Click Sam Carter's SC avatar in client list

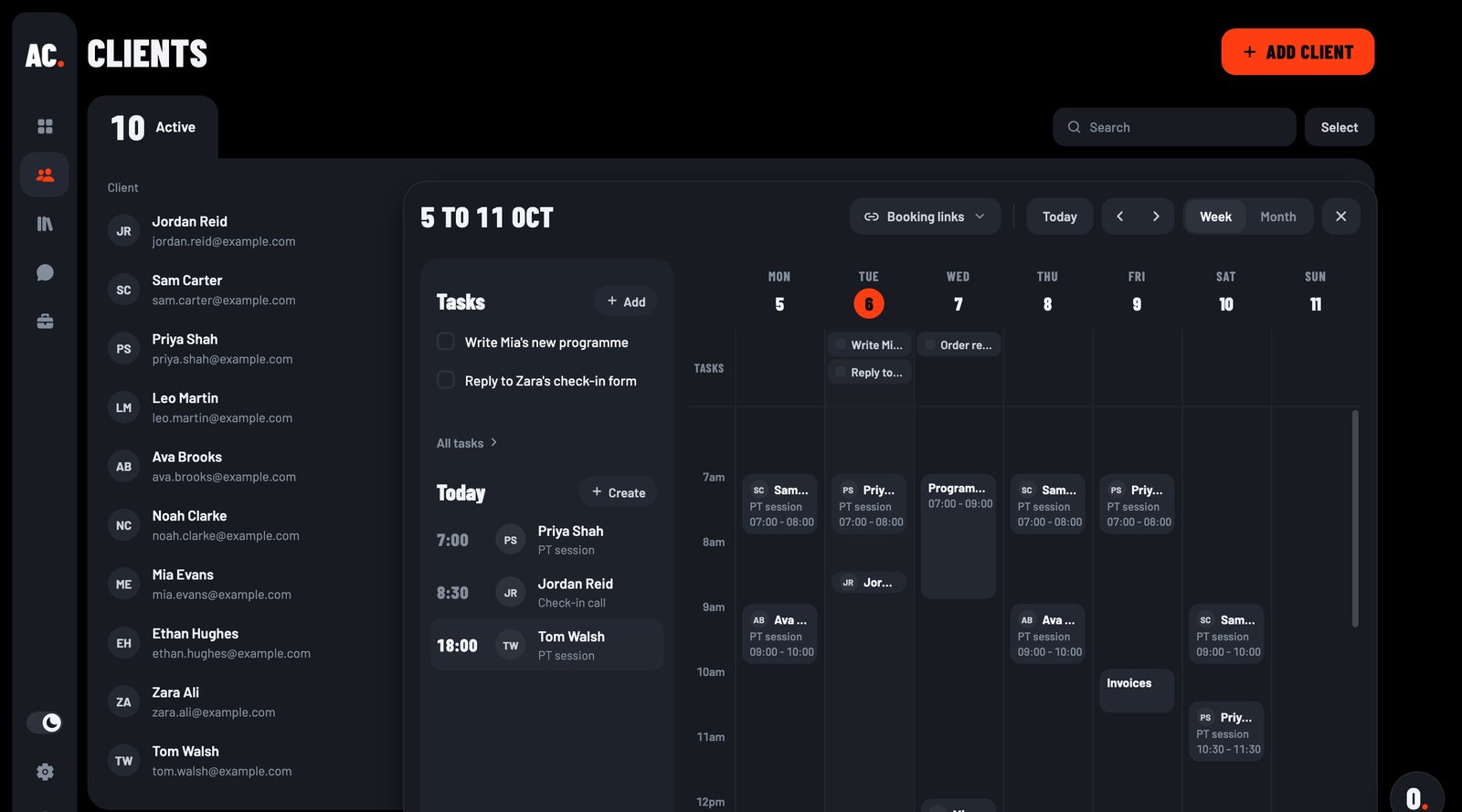[x=123, y=290]
